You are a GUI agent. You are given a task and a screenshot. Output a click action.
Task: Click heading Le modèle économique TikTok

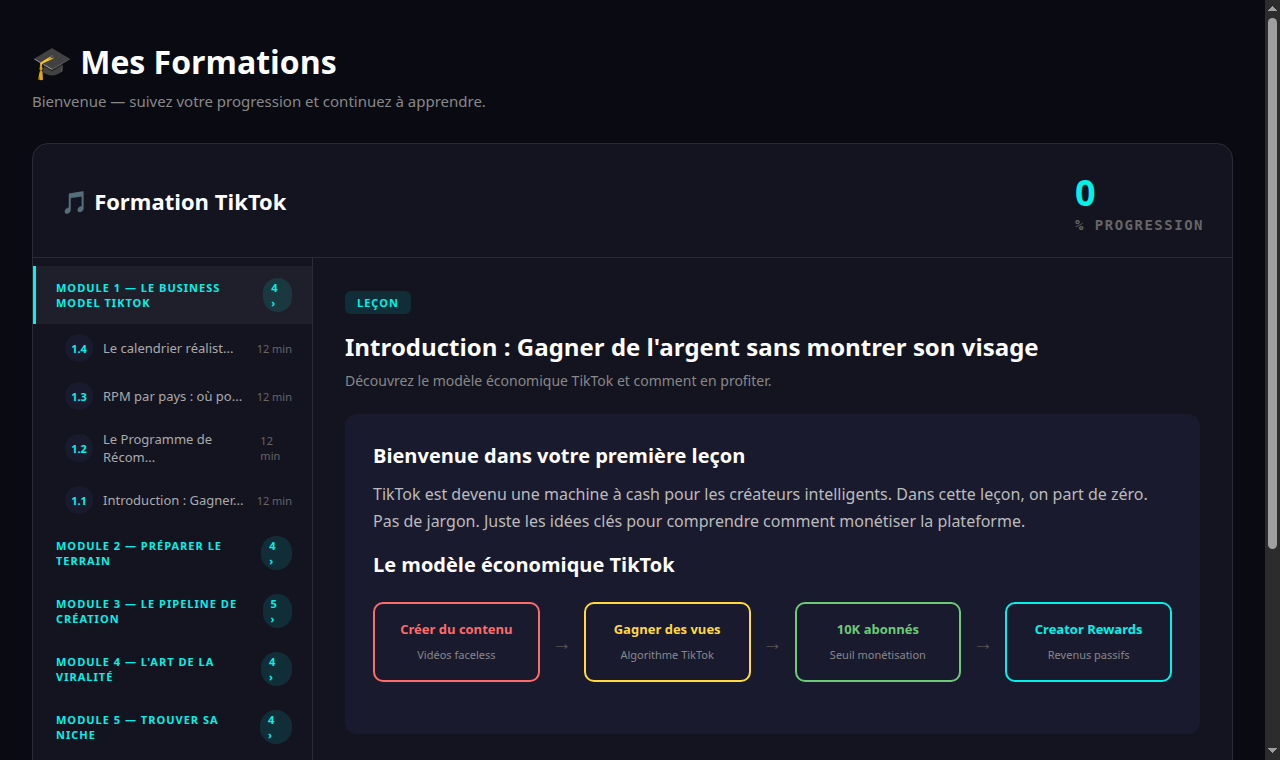(x=524, y=565)
